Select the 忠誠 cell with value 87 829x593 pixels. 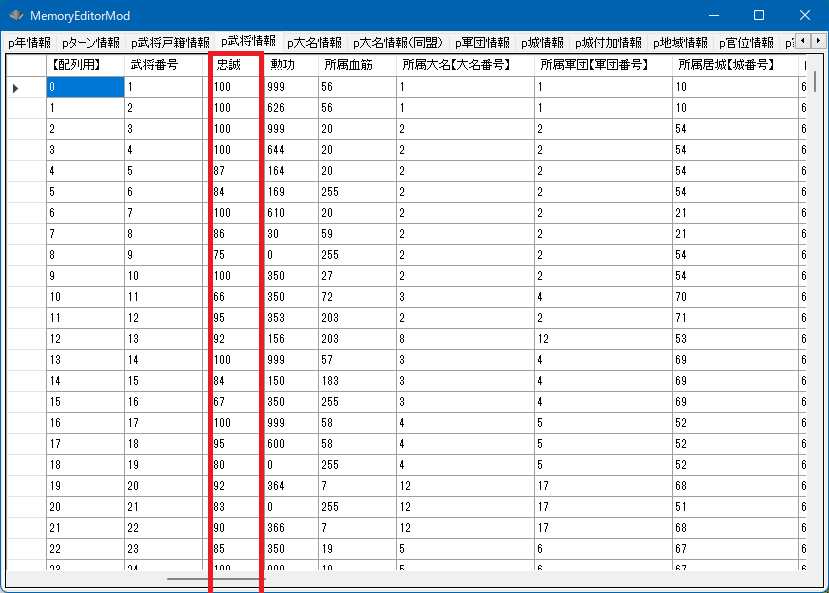pyautogui.click(x=236, y=171)
